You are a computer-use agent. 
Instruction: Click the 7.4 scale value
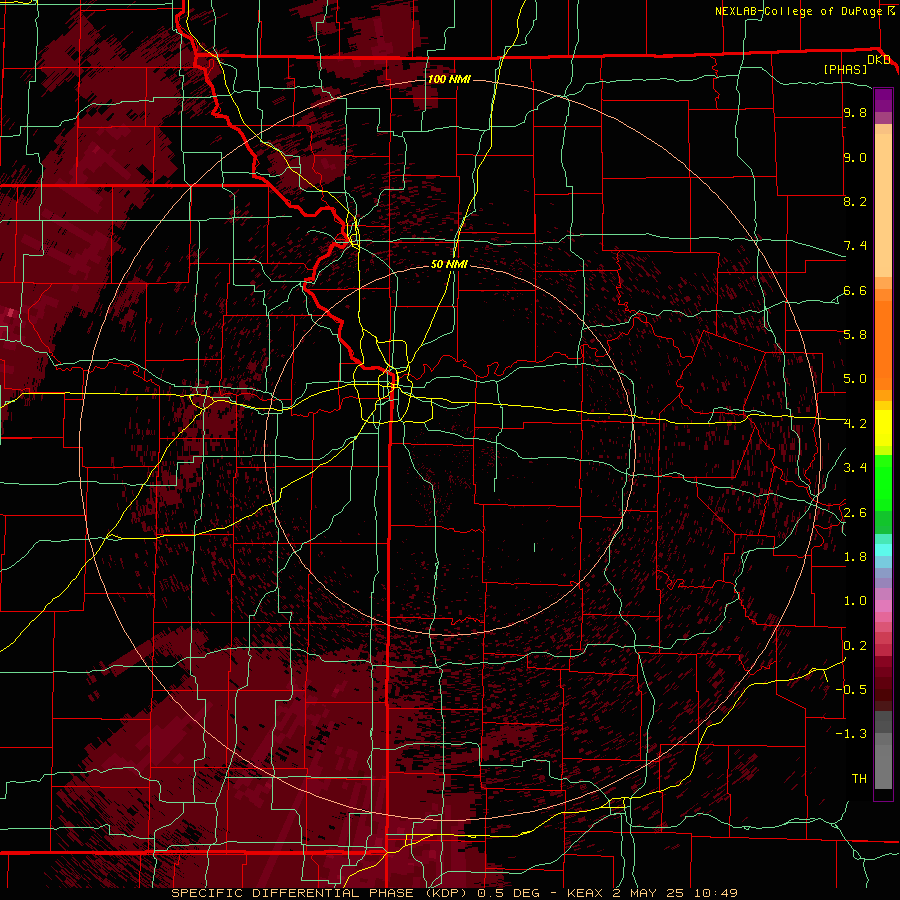tap(855, 246)
